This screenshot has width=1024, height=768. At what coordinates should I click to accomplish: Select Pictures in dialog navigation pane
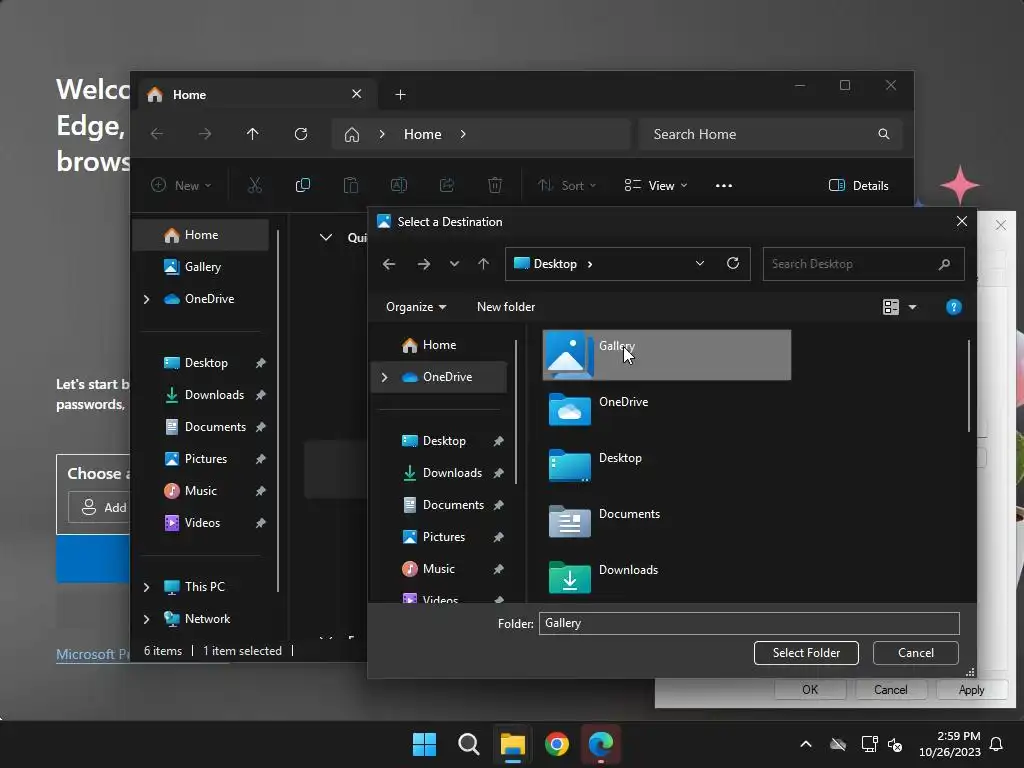click(439, 537)
